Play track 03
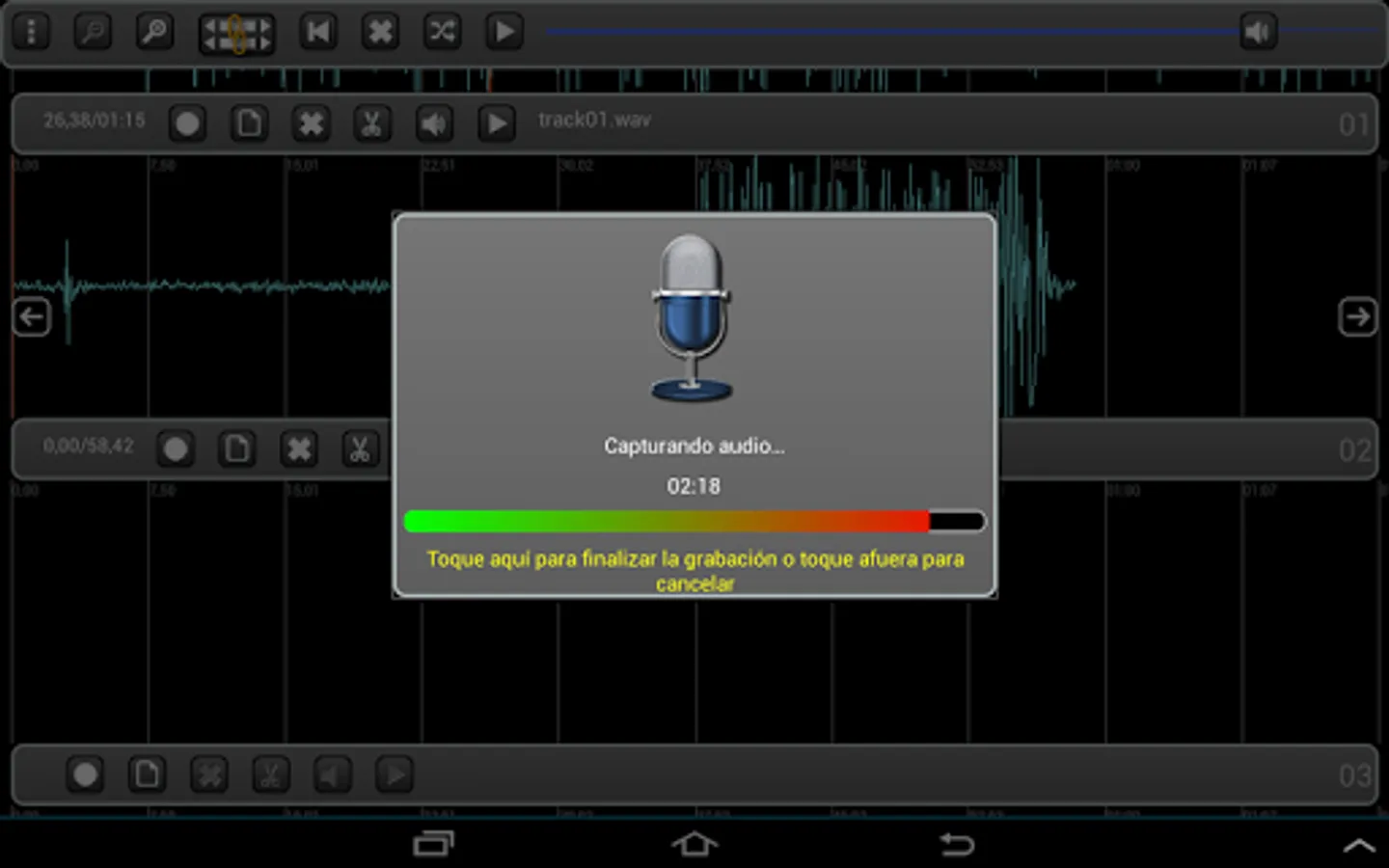This screenshot has width=1389, height=868. pyautogui.click(x=394, y=774)
